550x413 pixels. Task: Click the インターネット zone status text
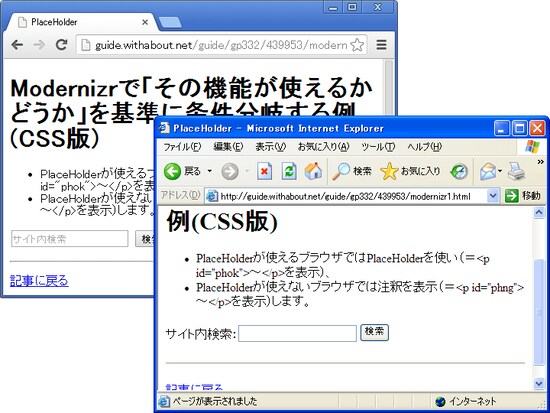click(472, 401)
